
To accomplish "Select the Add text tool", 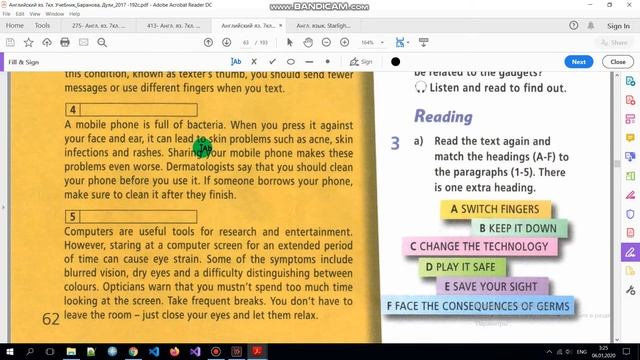I will click(236, 62).
